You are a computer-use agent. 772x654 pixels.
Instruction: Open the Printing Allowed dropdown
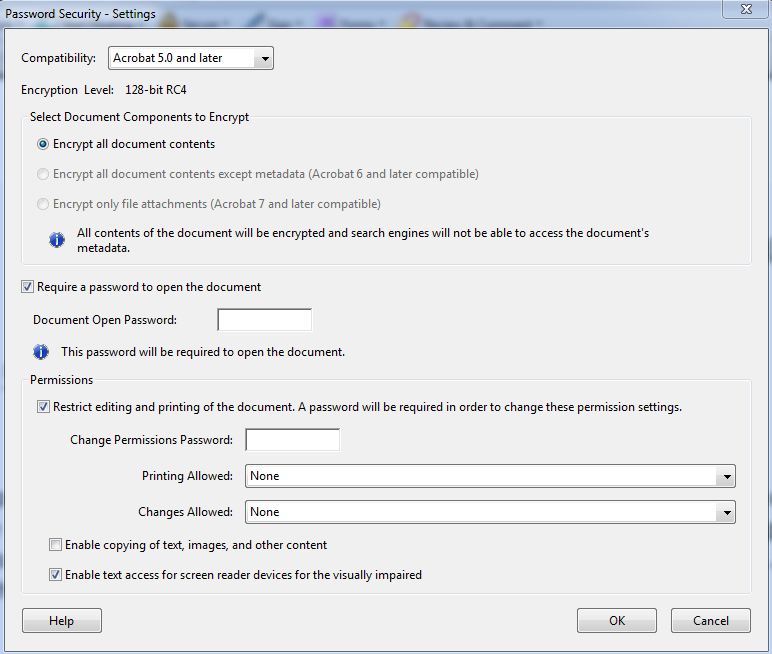point(490,476)
